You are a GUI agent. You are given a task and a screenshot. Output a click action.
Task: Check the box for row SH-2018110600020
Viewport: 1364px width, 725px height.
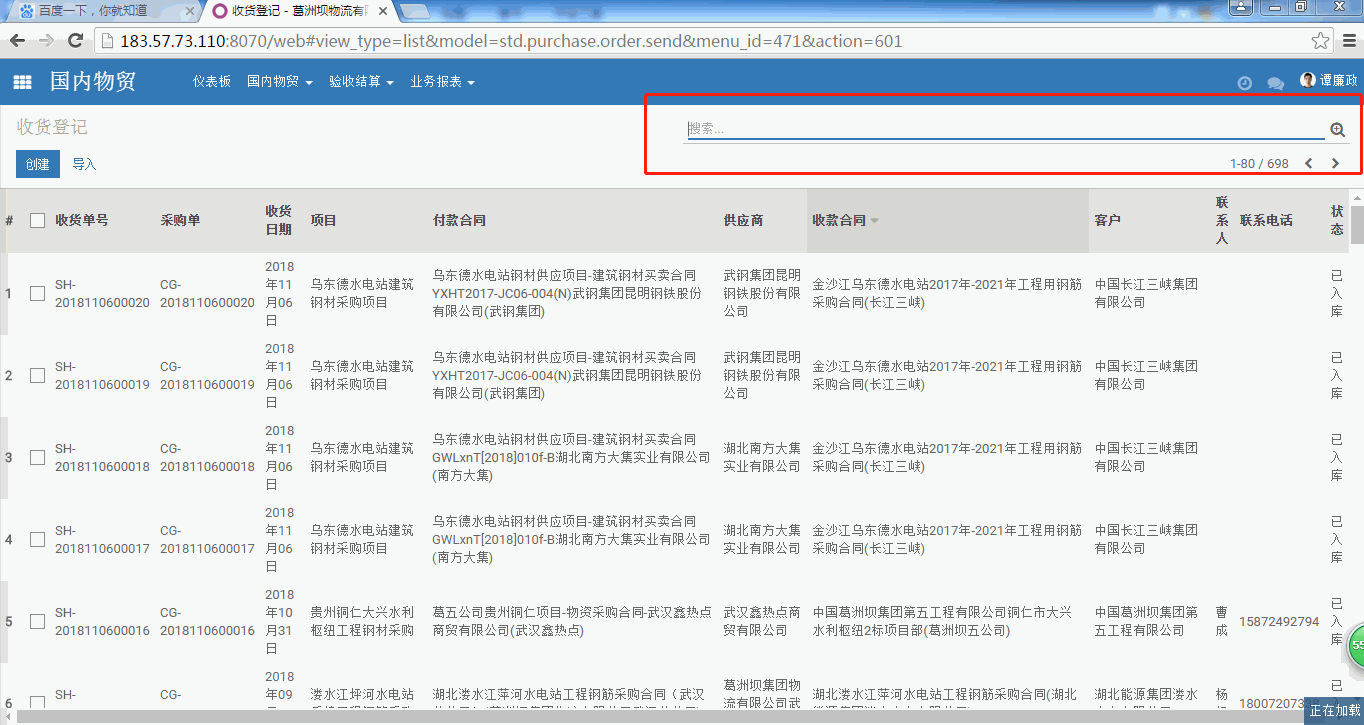click(37, 293)
